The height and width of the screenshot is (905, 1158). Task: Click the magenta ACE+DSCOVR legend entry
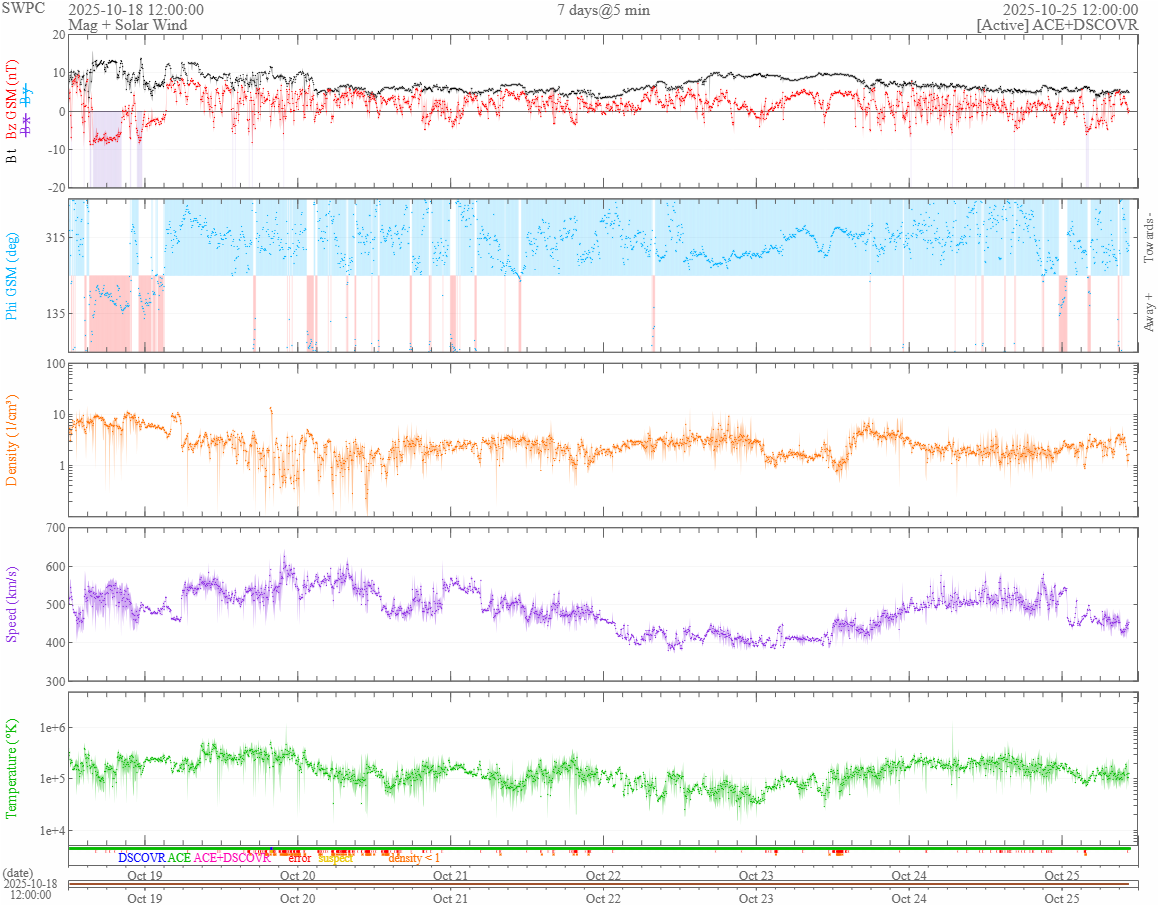click(x=232, y=858)
